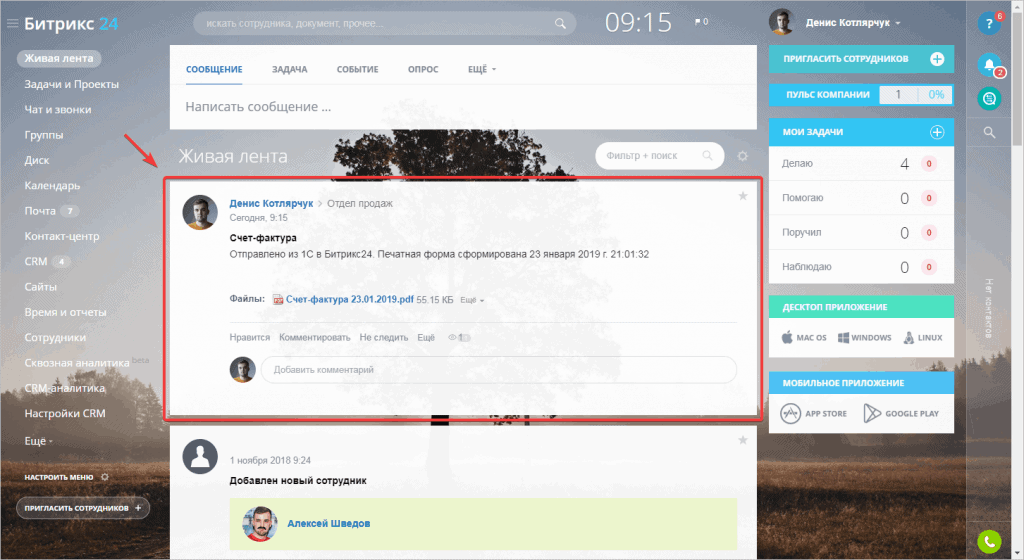Click Пригласить сотрудников button at top right
Screen dimensions: 1024x560
click(x=861, y=59)
